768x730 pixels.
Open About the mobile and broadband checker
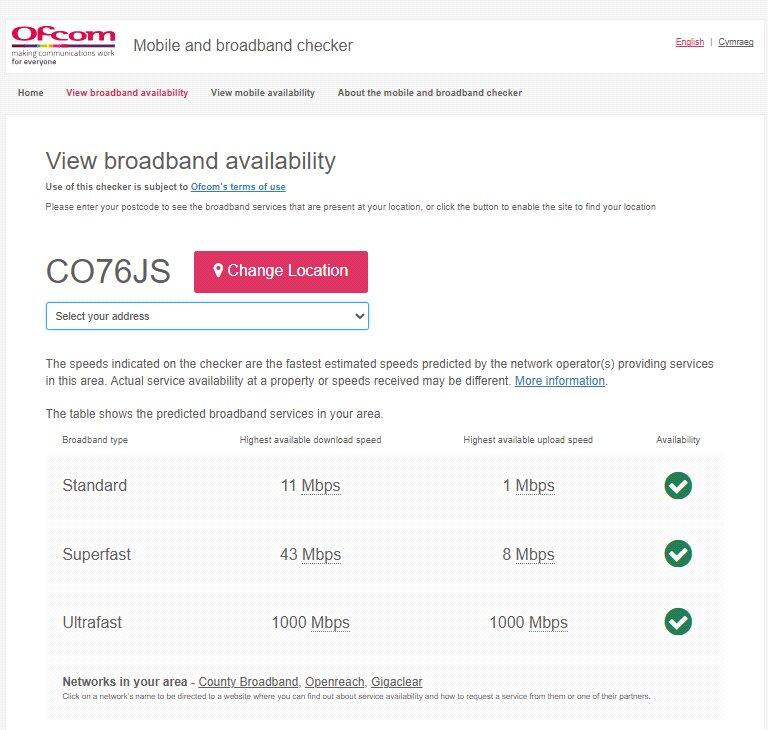430,93
